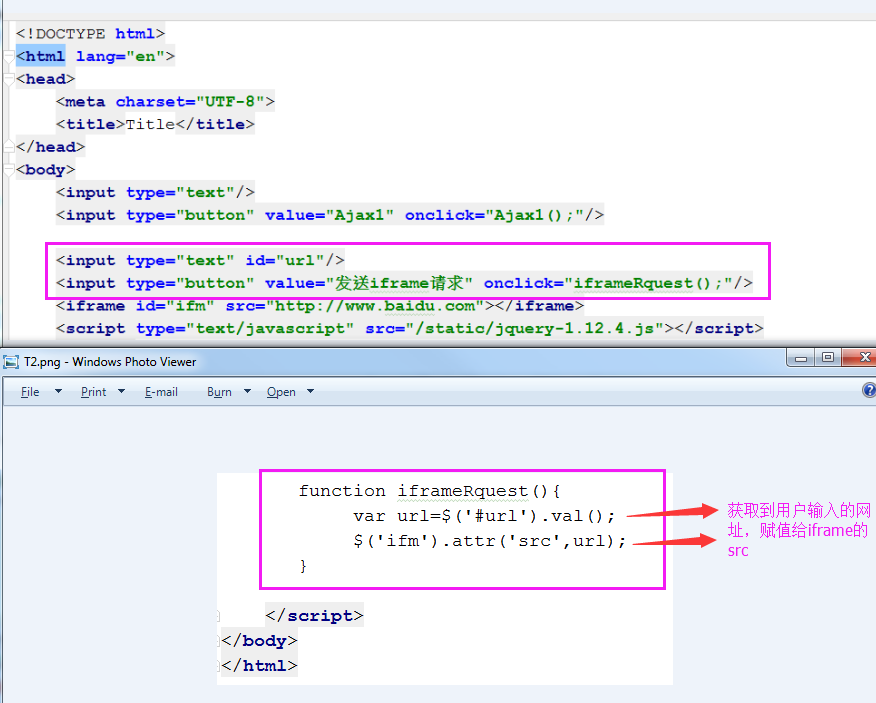Click the type="text/javascript" attribute

click(x=245, y=329)
